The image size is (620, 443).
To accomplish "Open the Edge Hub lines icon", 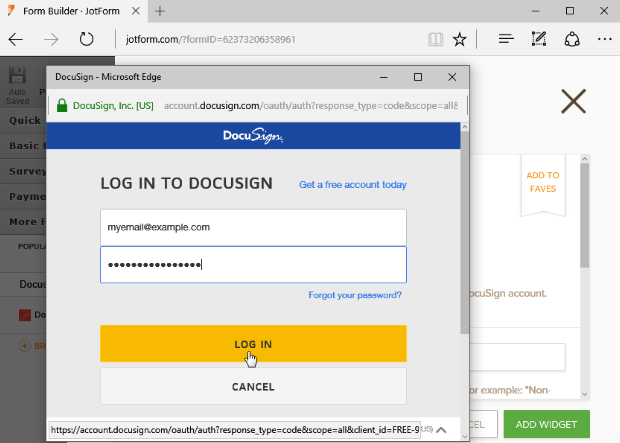I will (506, 39).
